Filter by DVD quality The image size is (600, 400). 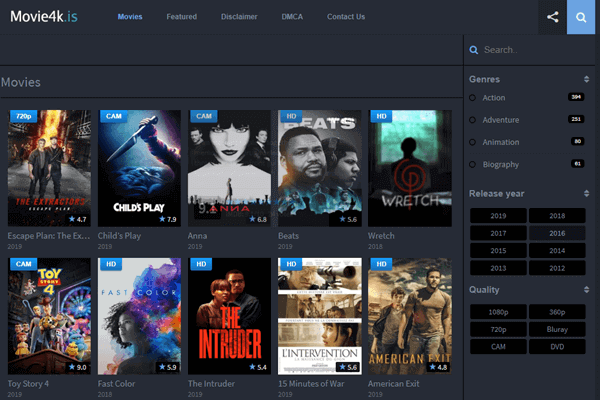click(557, 347)
